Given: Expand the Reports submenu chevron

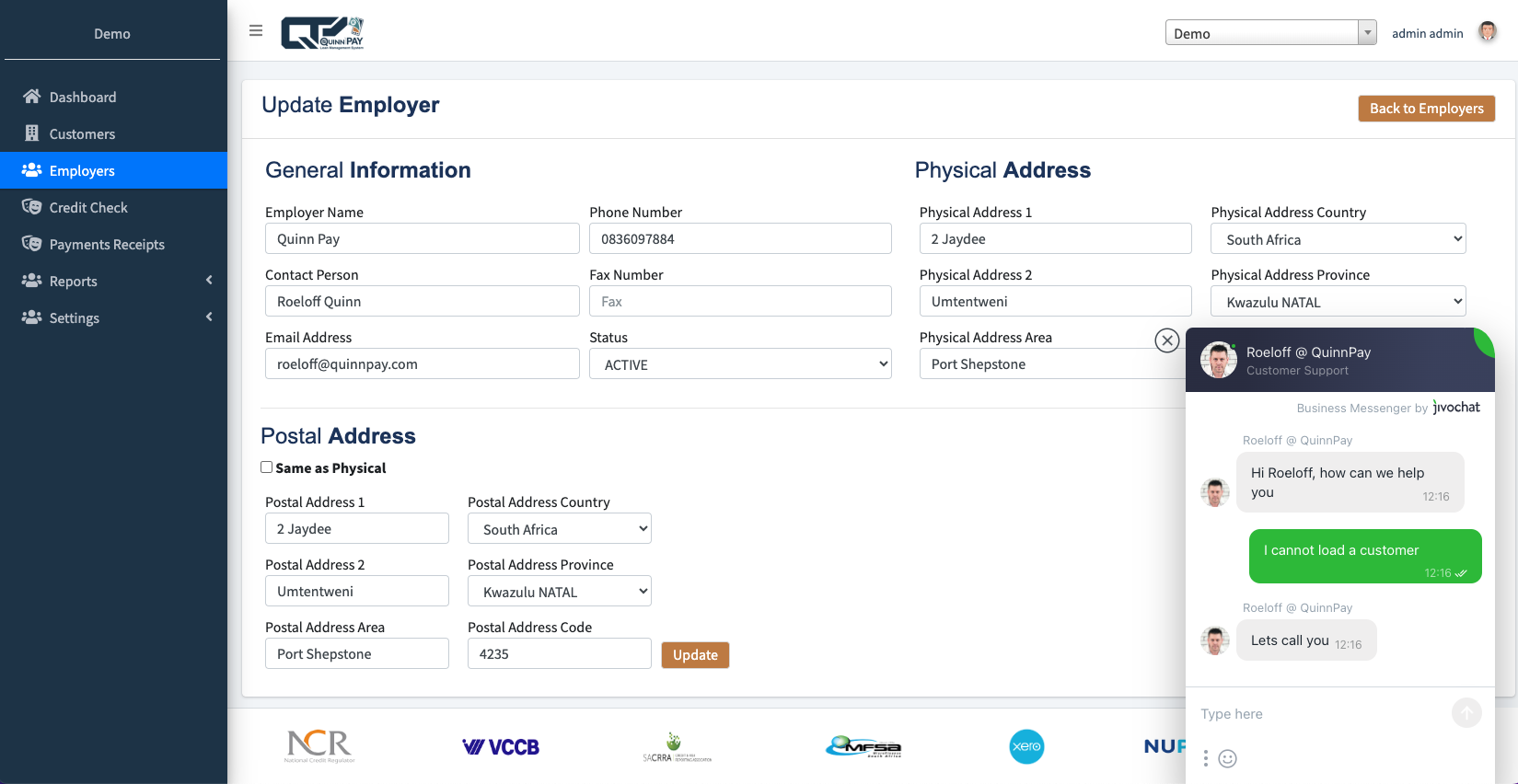Looking at the screenshot, I should (209, 280).
